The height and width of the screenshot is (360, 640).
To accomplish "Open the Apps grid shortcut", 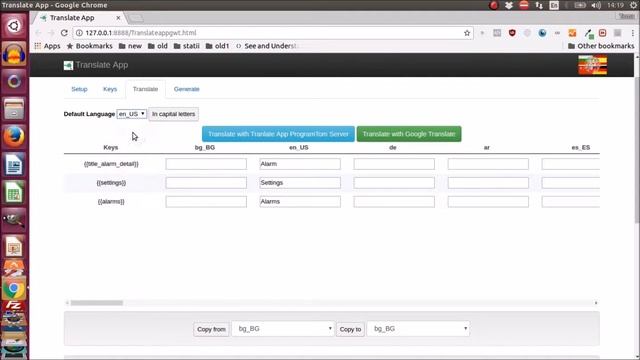I will pos(47,46).
